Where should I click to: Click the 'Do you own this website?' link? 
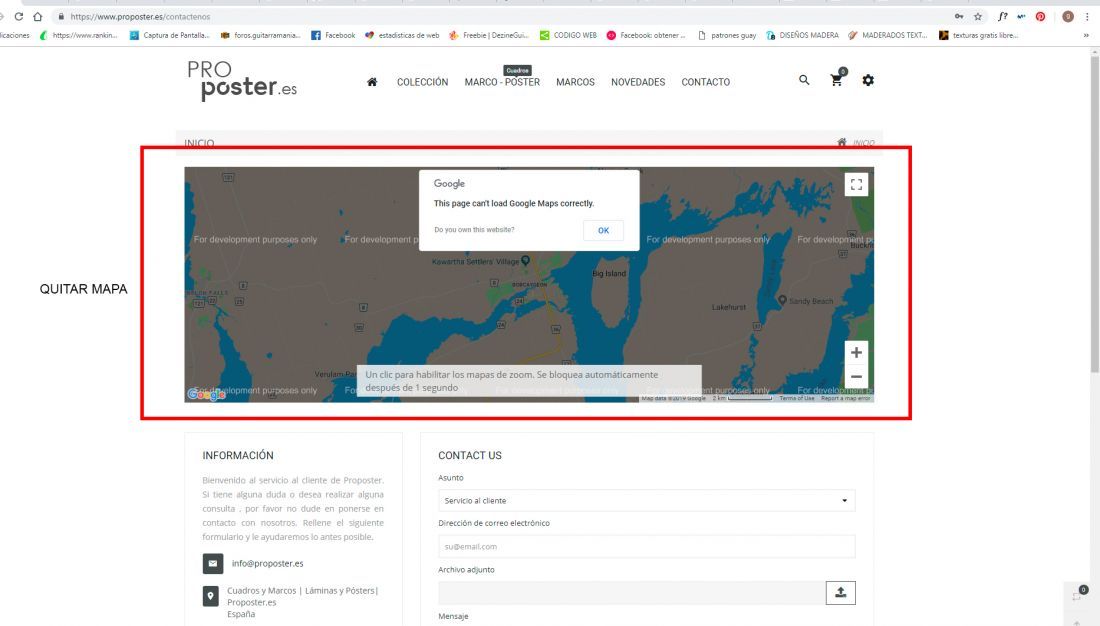(x=474, y=229)
